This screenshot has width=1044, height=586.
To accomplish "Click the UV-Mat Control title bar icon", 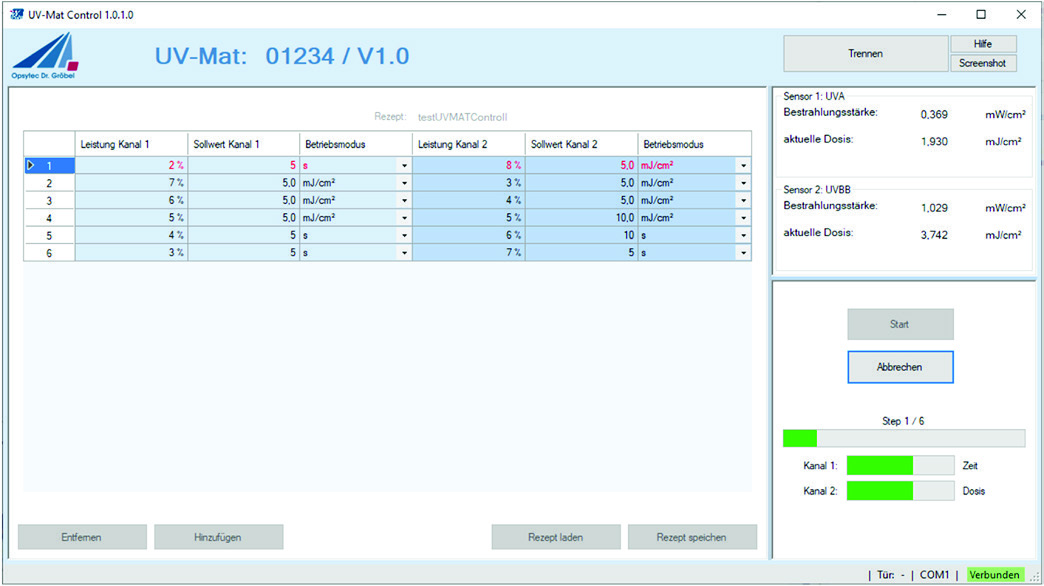I will 17,14.
